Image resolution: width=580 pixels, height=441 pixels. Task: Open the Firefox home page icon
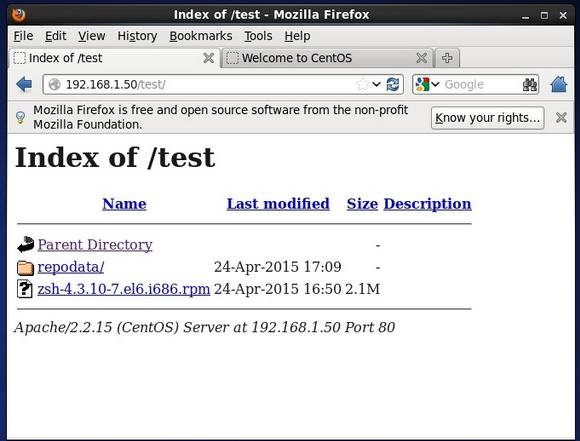[559, 84]
